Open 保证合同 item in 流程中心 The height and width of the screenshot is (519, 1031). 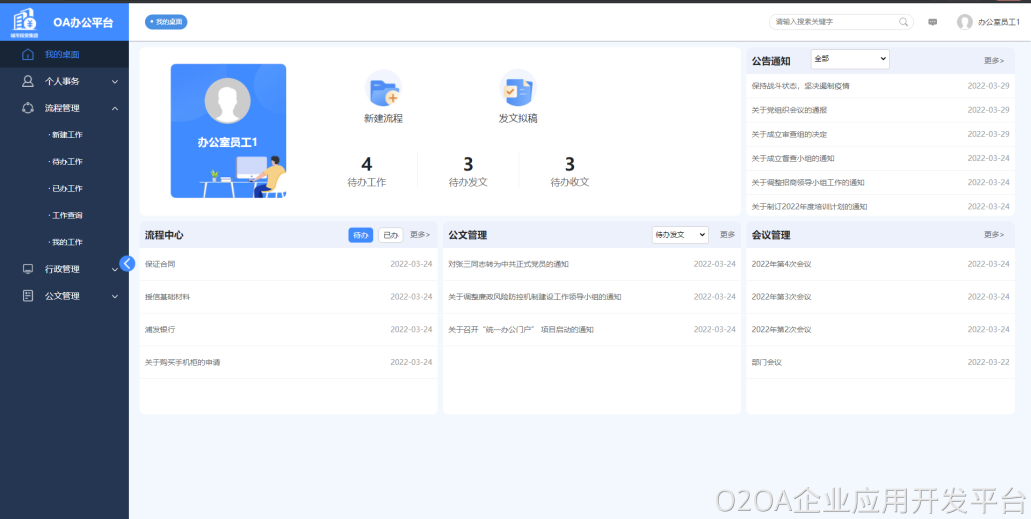coord(160,264)
